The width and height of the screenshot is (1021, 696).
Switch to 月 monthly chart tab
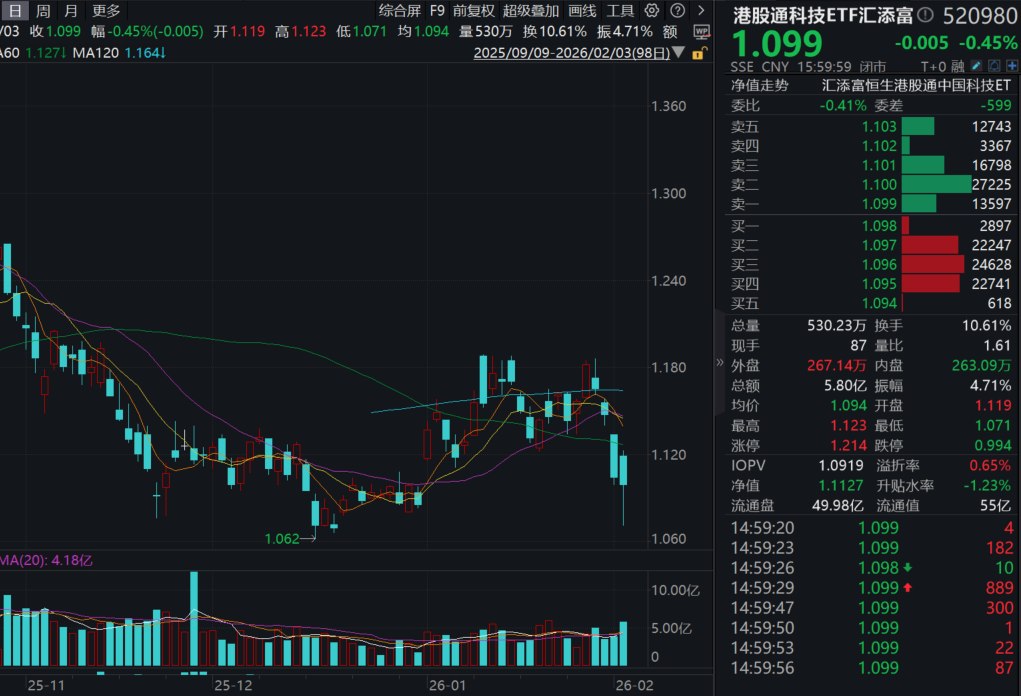[x=70, y=11]
